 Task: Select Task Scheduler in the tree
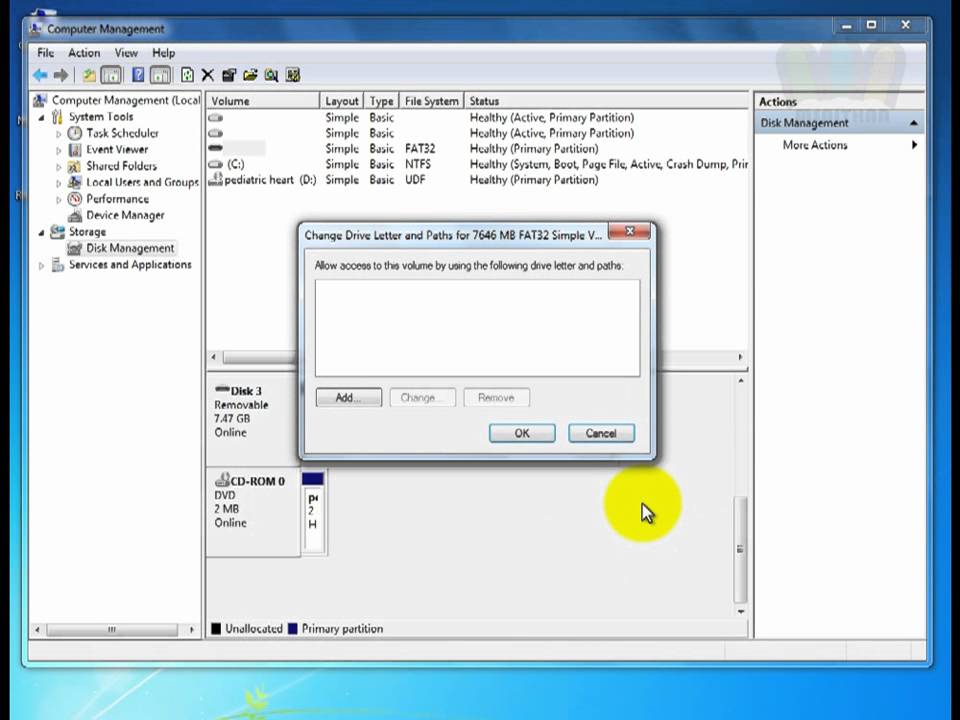click(122, 133)
